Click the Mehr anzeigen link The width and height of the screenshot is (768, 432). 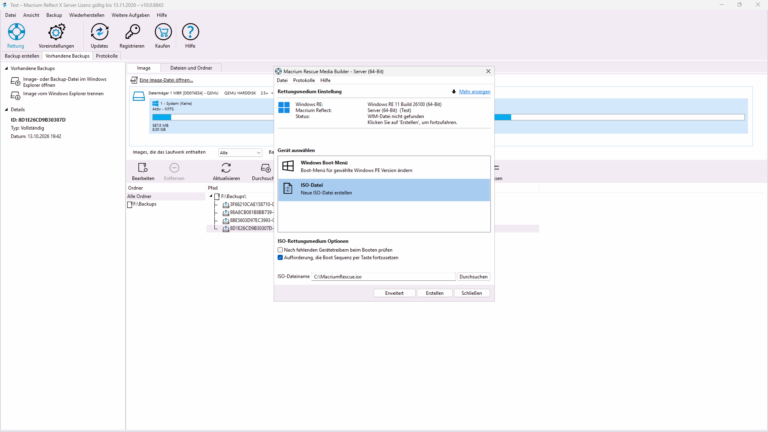coord(474,92)
